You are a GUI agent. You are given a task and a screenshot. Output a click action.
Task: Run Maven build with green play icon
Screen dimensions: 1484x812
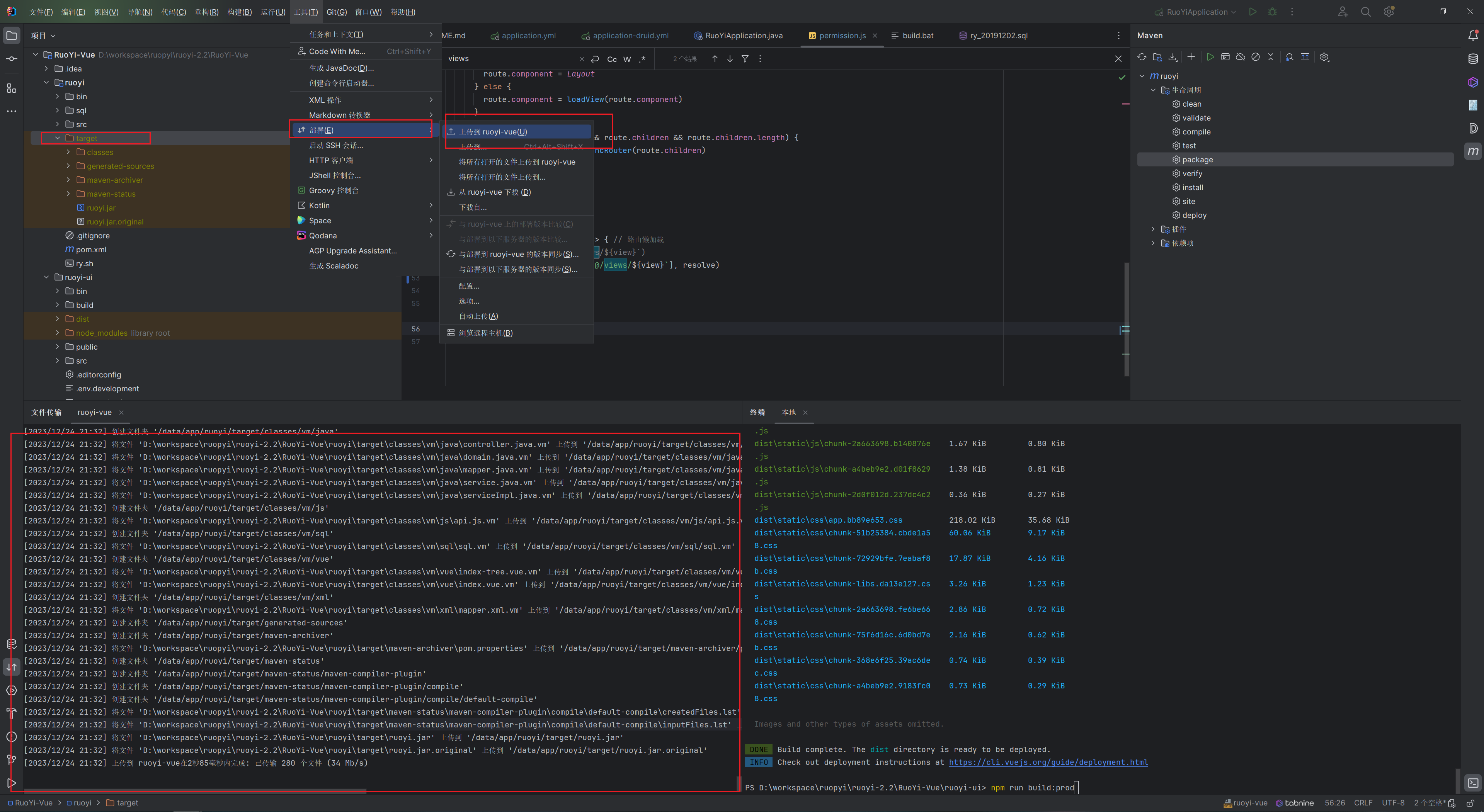point(1210,57)
